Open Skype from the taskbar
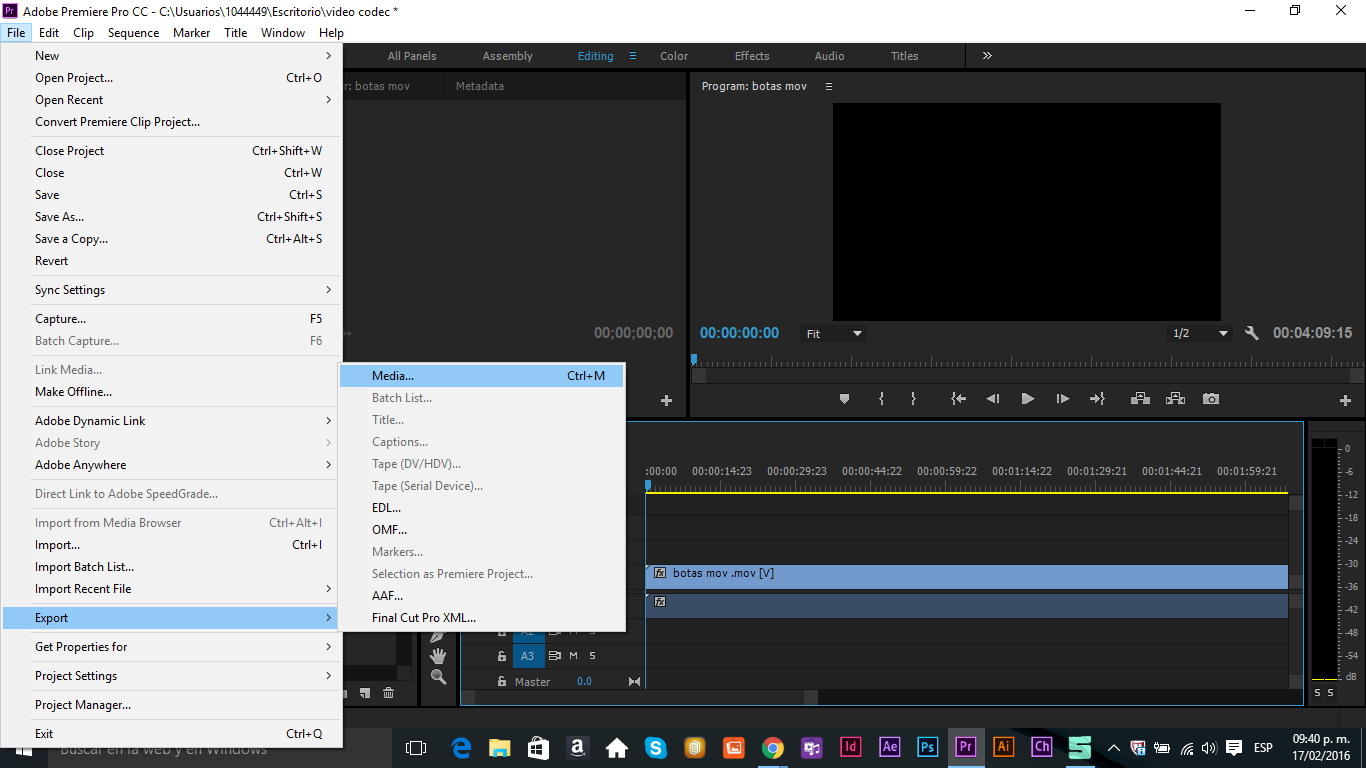The width and height of the screenshot is (1366, 768). pos(655,747)
